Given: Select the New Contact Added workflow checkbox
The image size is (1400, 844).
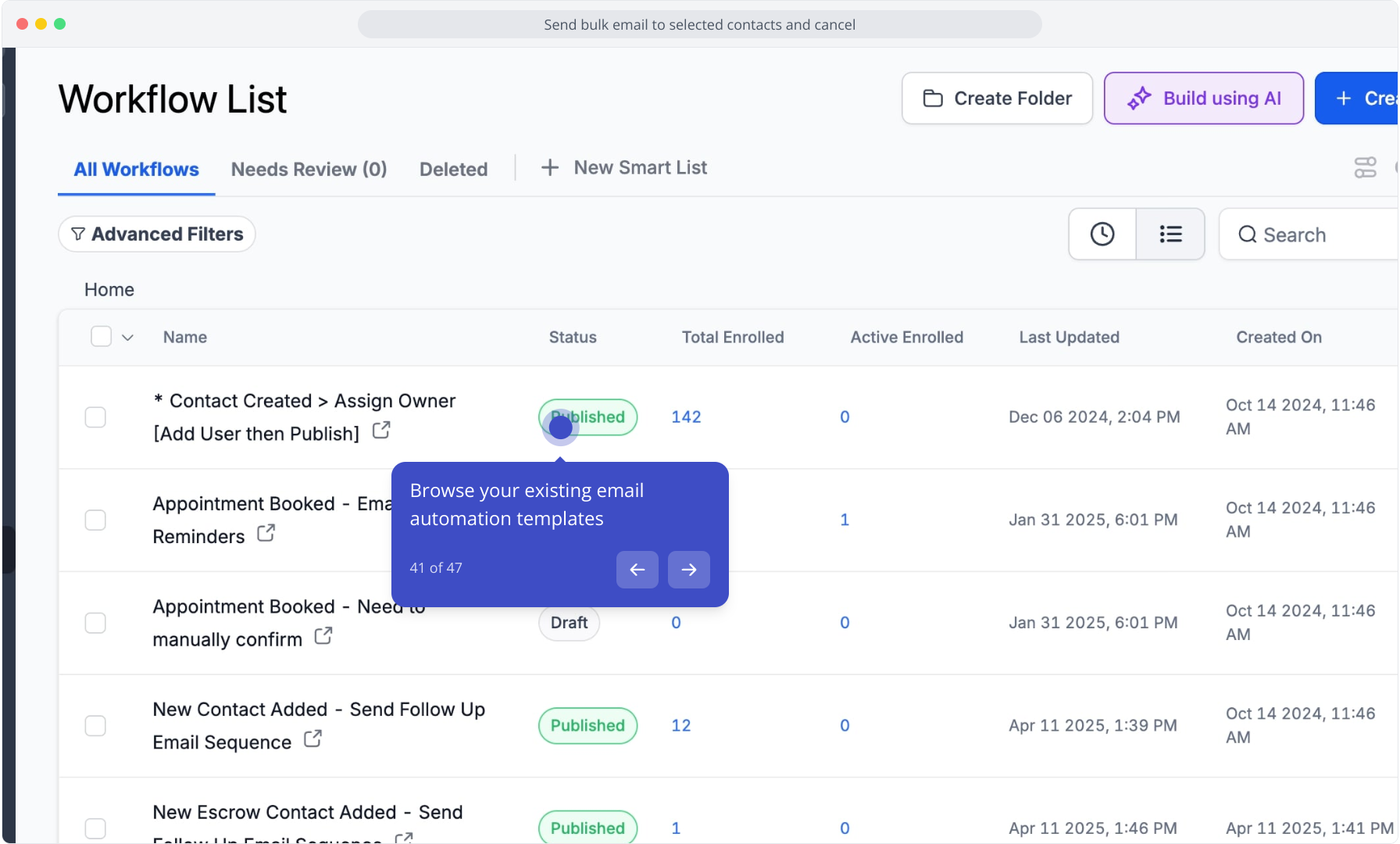Looking at the screenshot, I should click(95, 726).
